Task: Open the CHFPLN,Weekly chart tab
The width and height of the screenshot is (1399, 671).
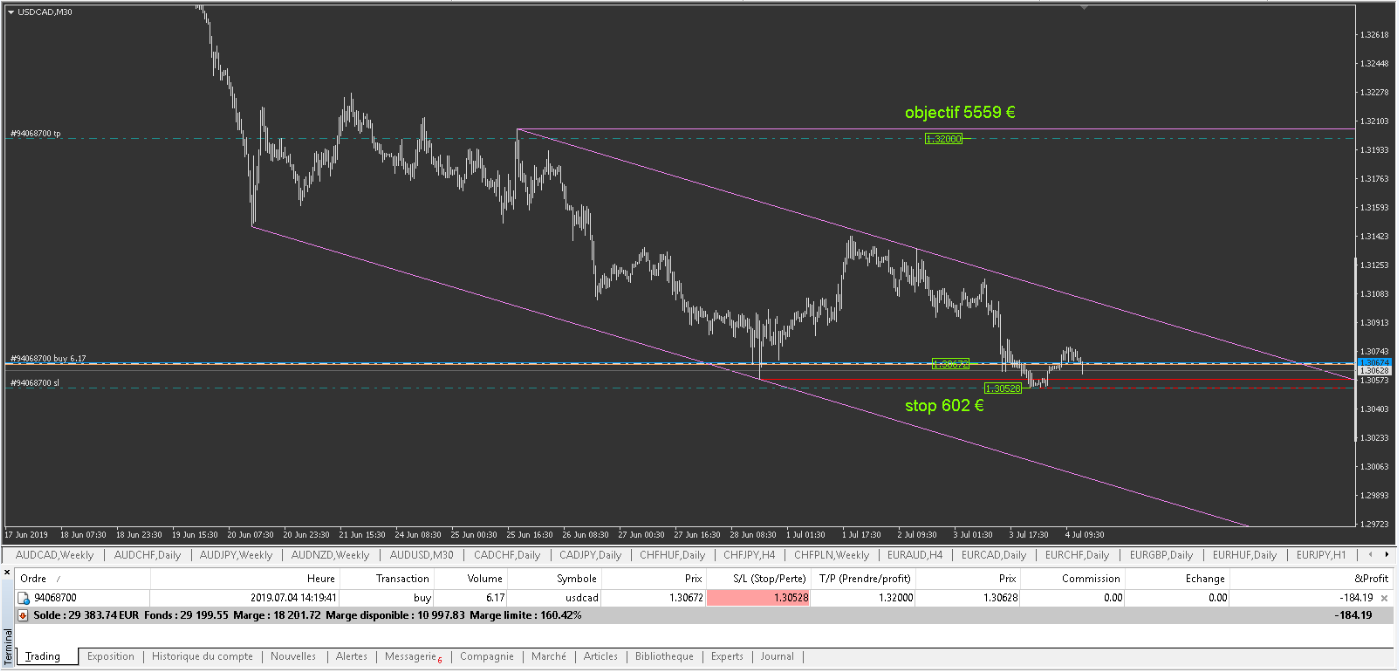Action: pos(832,554)
